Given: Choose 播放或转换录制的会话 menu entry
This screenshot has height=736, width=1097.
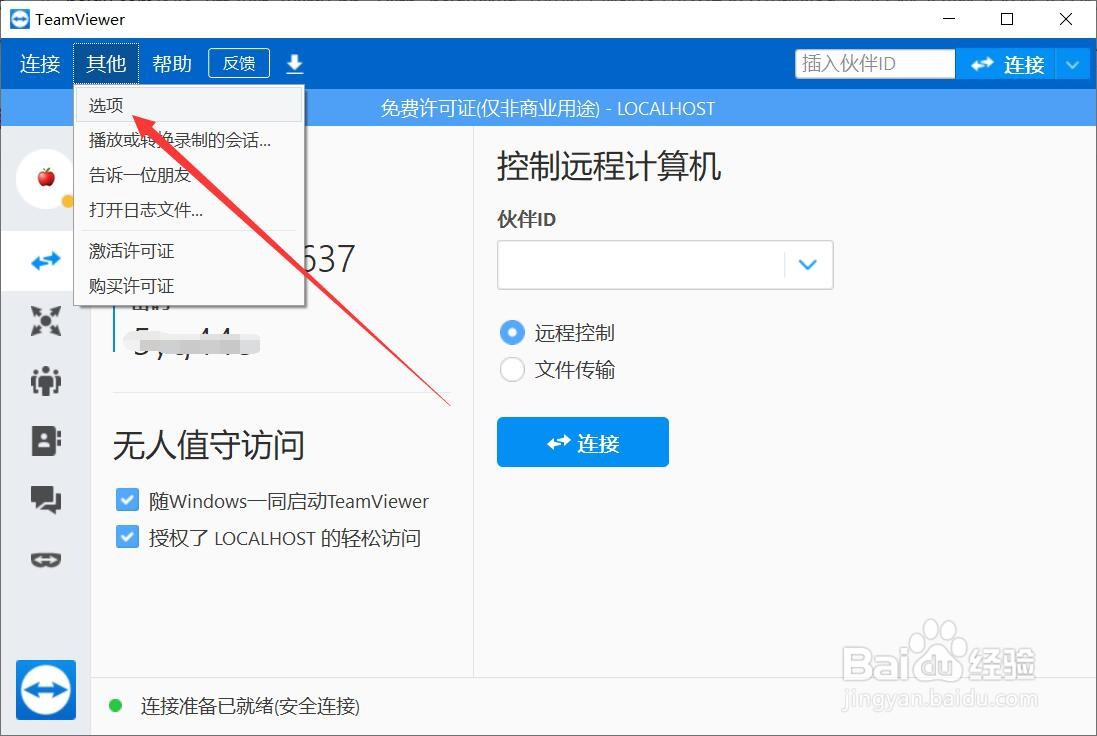Looking at the screenshot, I should click(x=189, y=140).
